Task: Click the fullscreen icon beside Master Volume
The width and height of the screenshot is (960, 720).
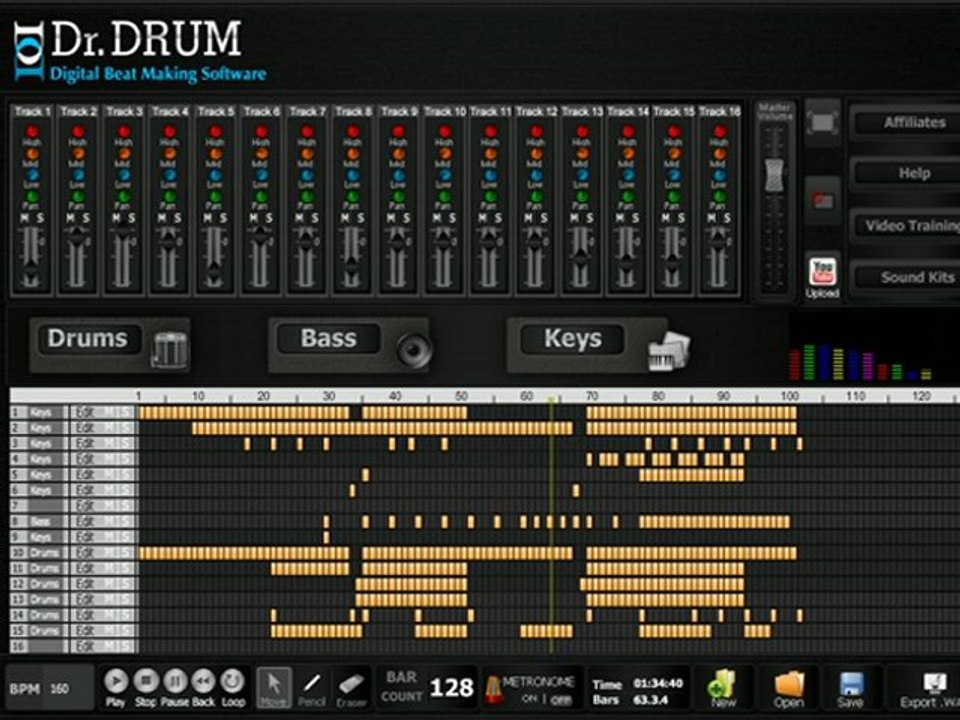Action: 822,122
